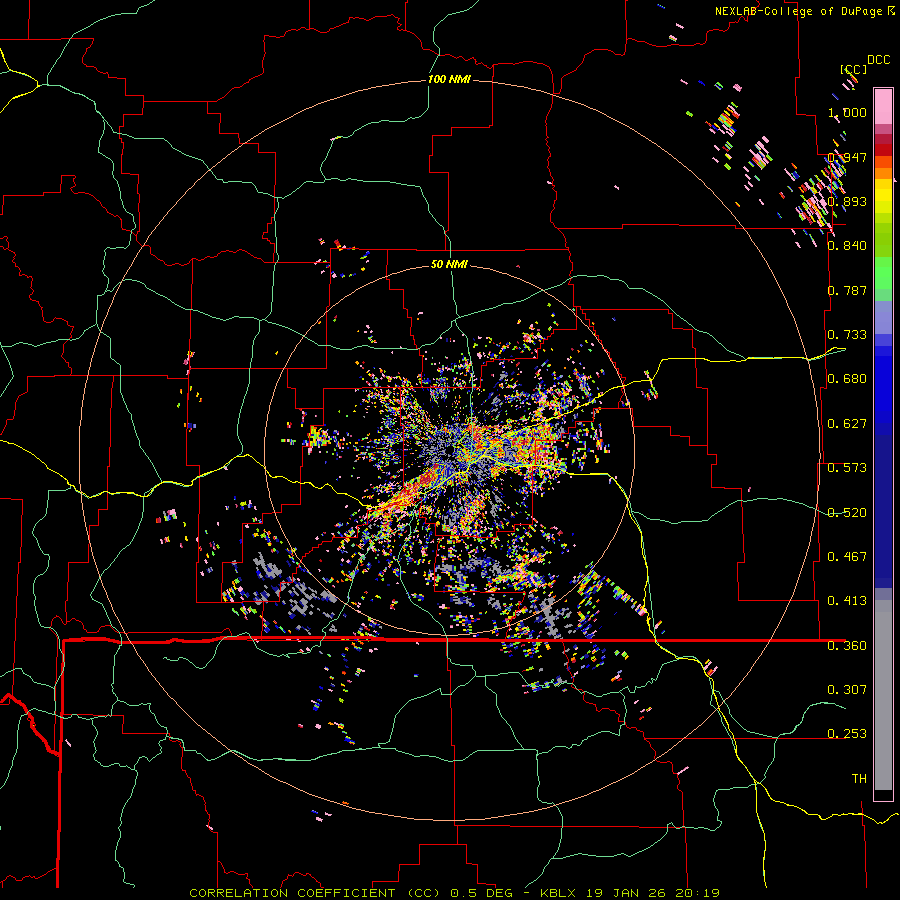Select the 0.627 scale value
The height and width of the screenshot is (900, 900).
(847, 423)
